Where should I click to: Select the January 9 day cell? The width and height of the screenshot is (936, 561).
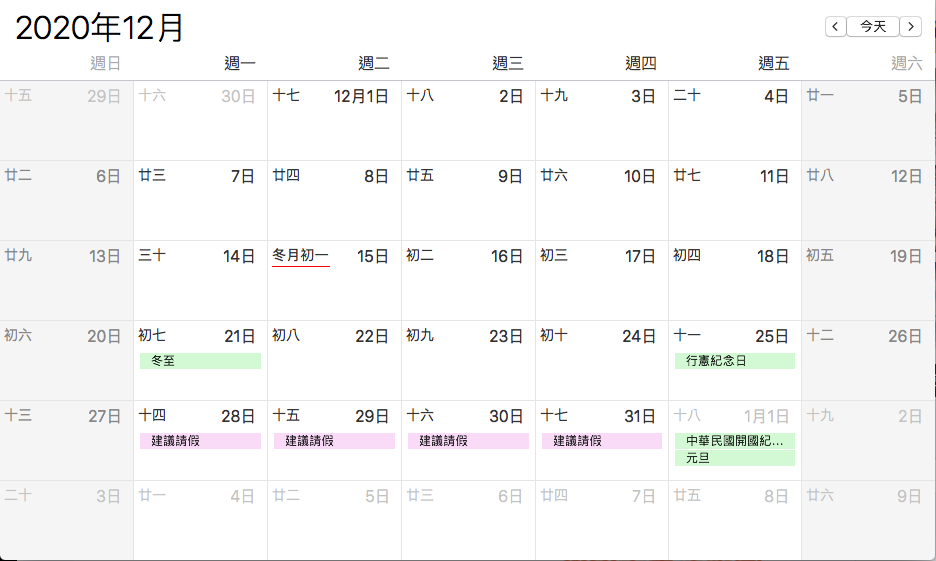click(x=869, y=520)
